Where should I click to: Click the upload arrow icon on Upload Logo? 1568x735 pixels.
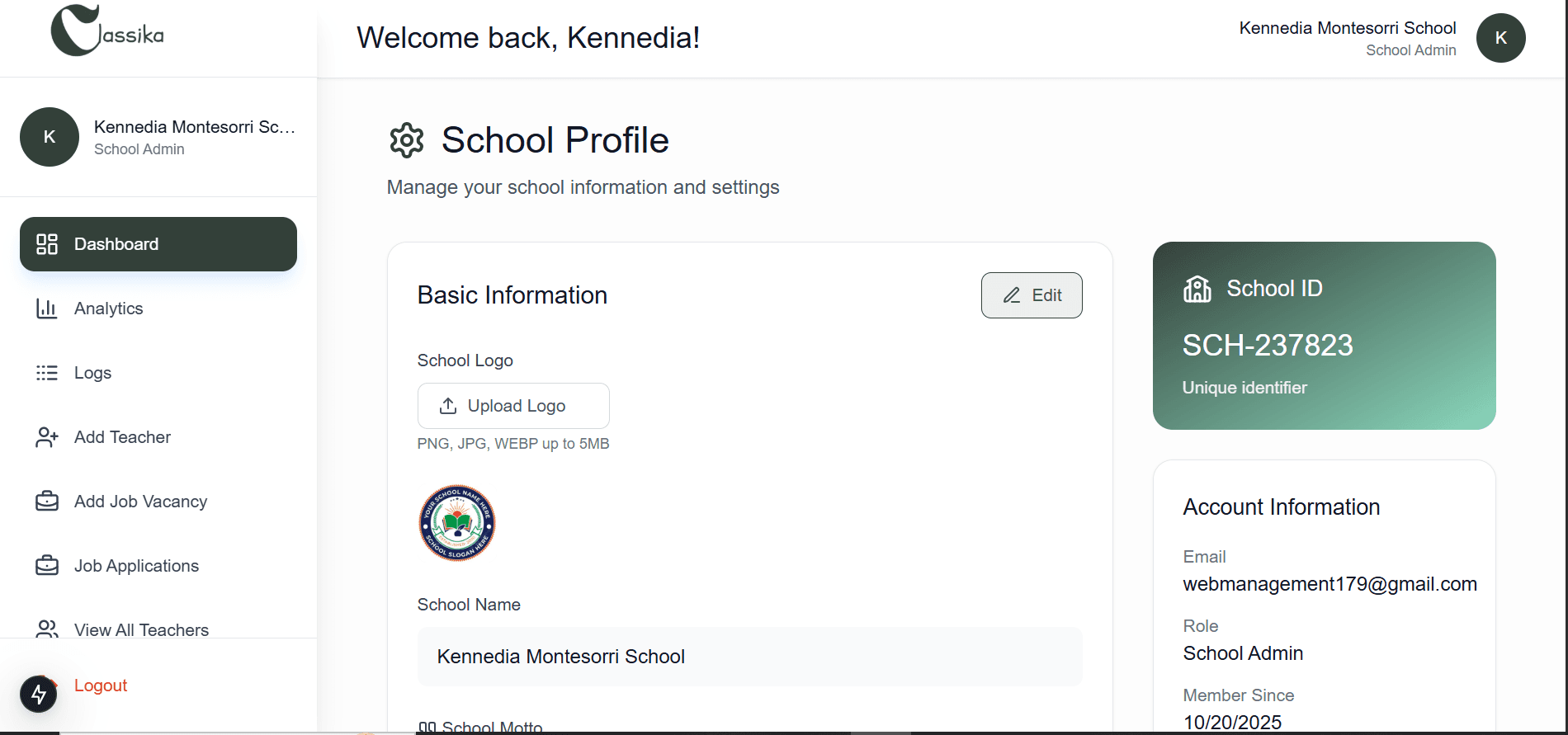point(447,405)
